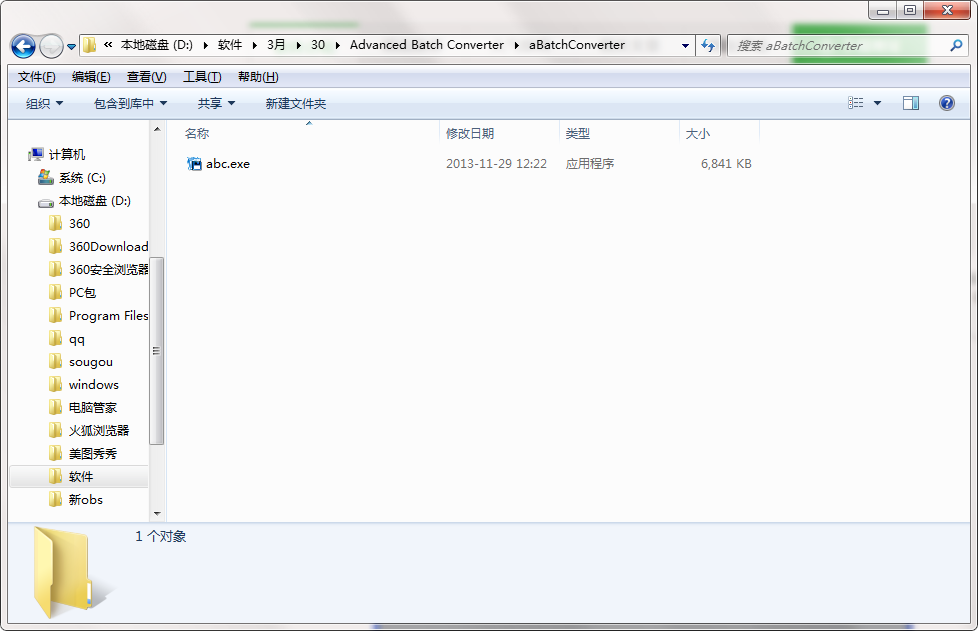The height and width of the screenshot is (631, 978).
Task: Open the 工具(T) menu
Action: (202, 77)
